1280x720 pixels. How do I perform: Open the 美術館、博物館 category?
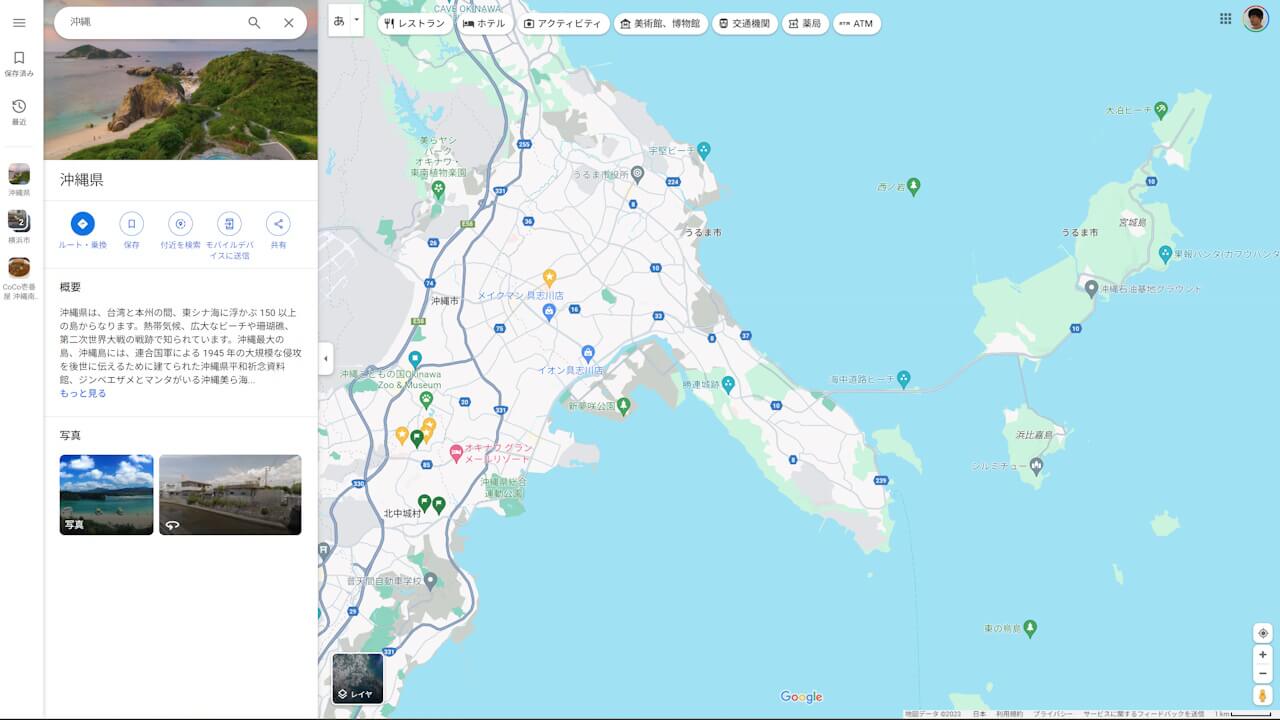click(x=663, y=23)
